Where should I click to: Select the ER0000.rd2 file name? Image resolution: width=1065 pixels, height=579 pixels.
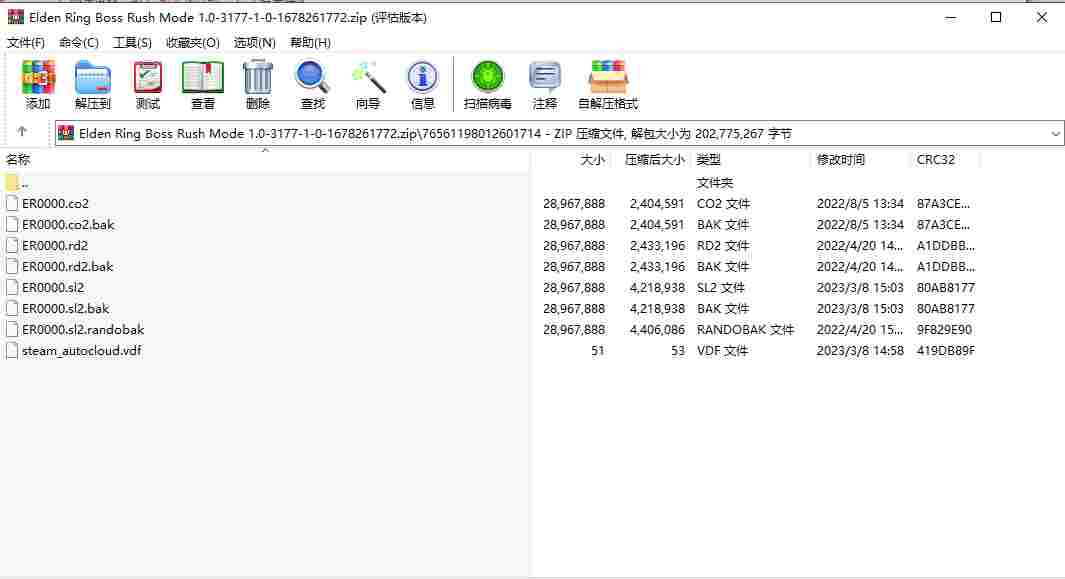point(55,245)
